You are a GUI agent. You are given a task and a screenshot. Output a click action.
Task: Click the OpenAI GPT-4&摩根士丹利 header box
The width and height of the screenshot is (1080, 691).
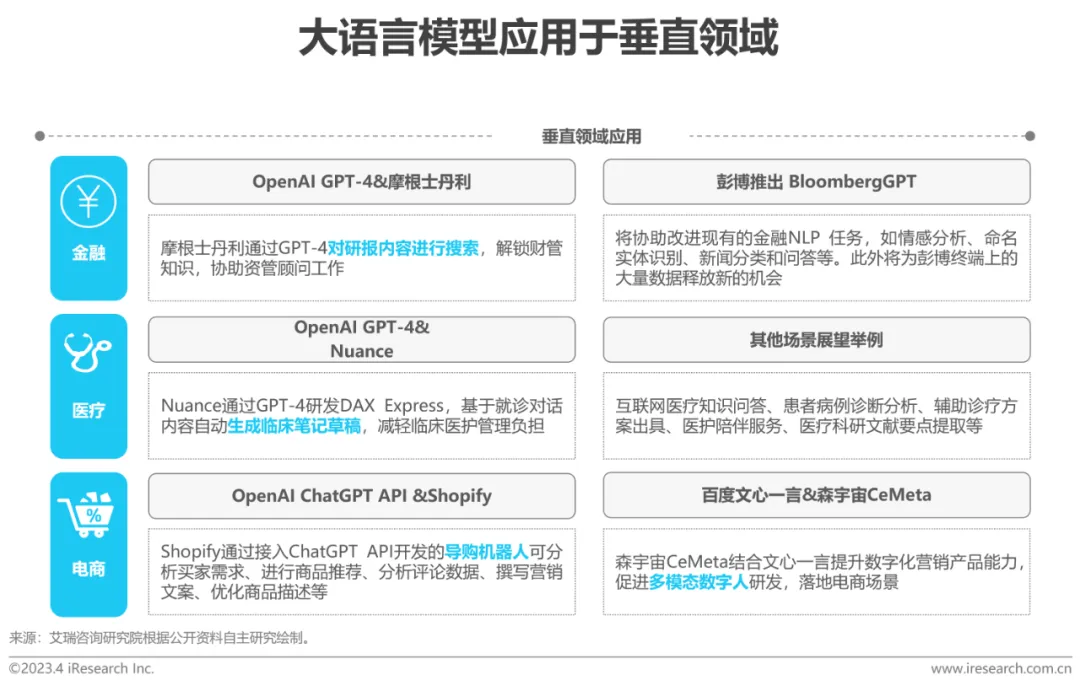362,182
